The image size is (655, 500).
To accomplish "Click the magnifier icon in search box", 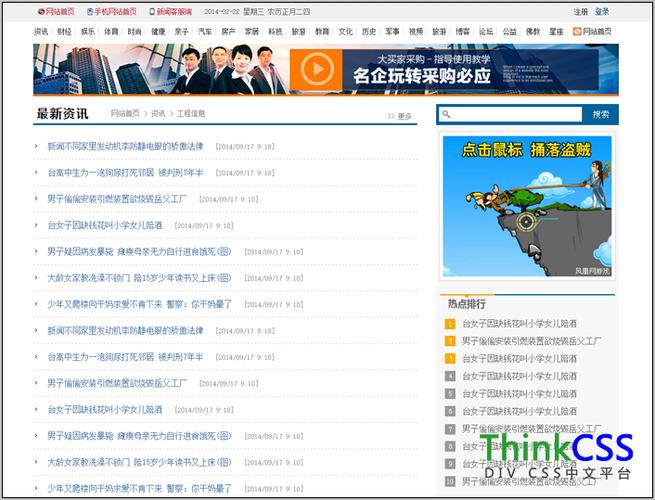I will 447,115.
